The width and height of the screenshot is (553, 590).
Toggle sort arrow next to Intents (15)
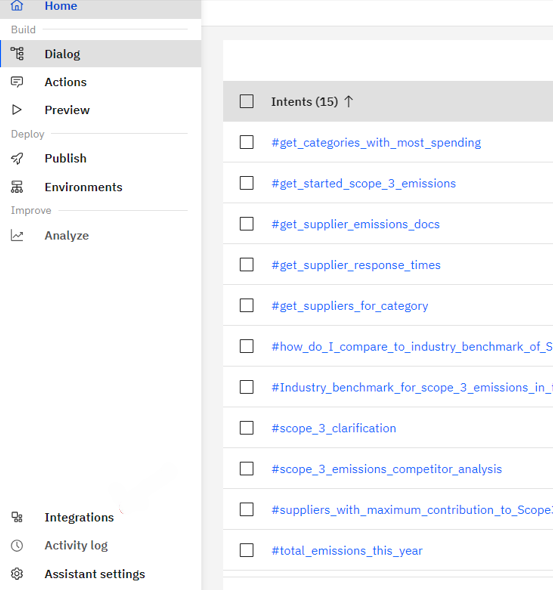point(349,101)
